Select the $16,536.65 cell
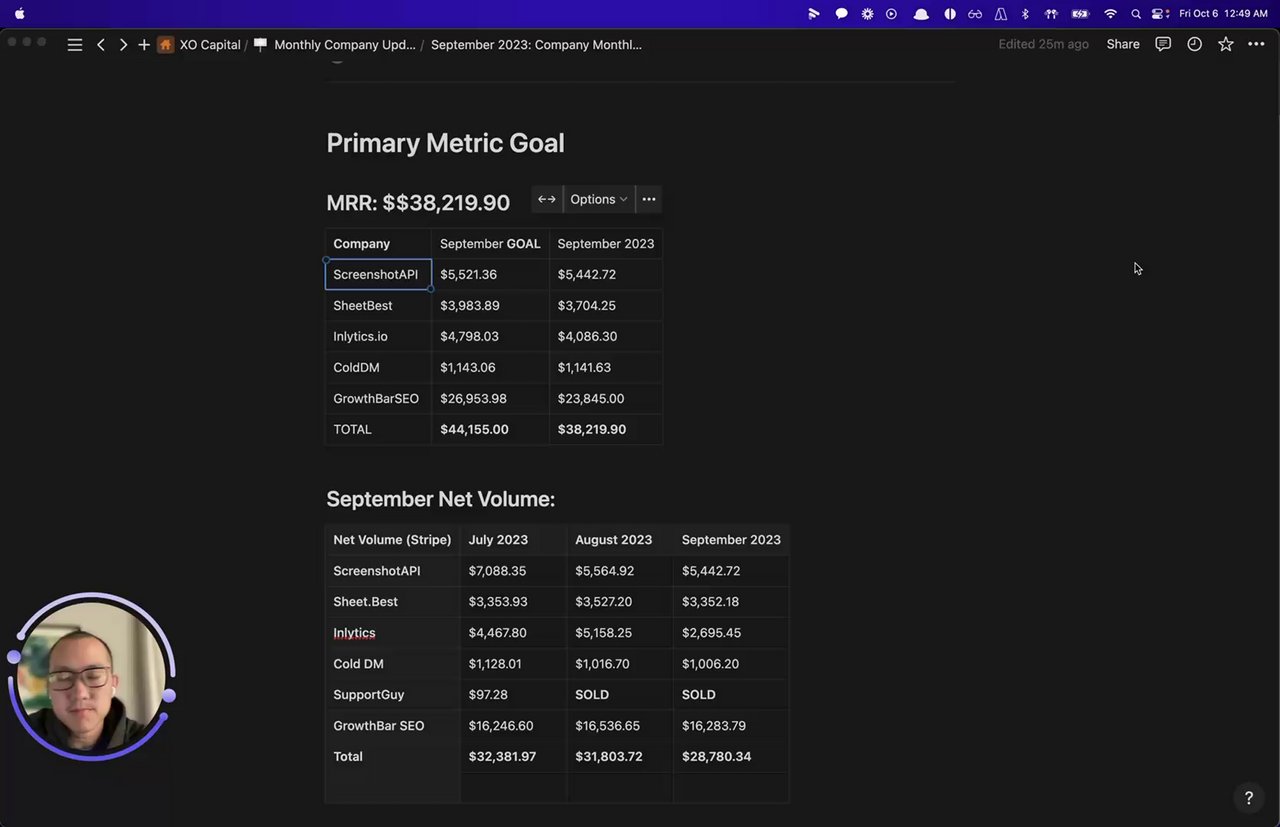Screen dimensions: 1280x827 click(620, 726)
